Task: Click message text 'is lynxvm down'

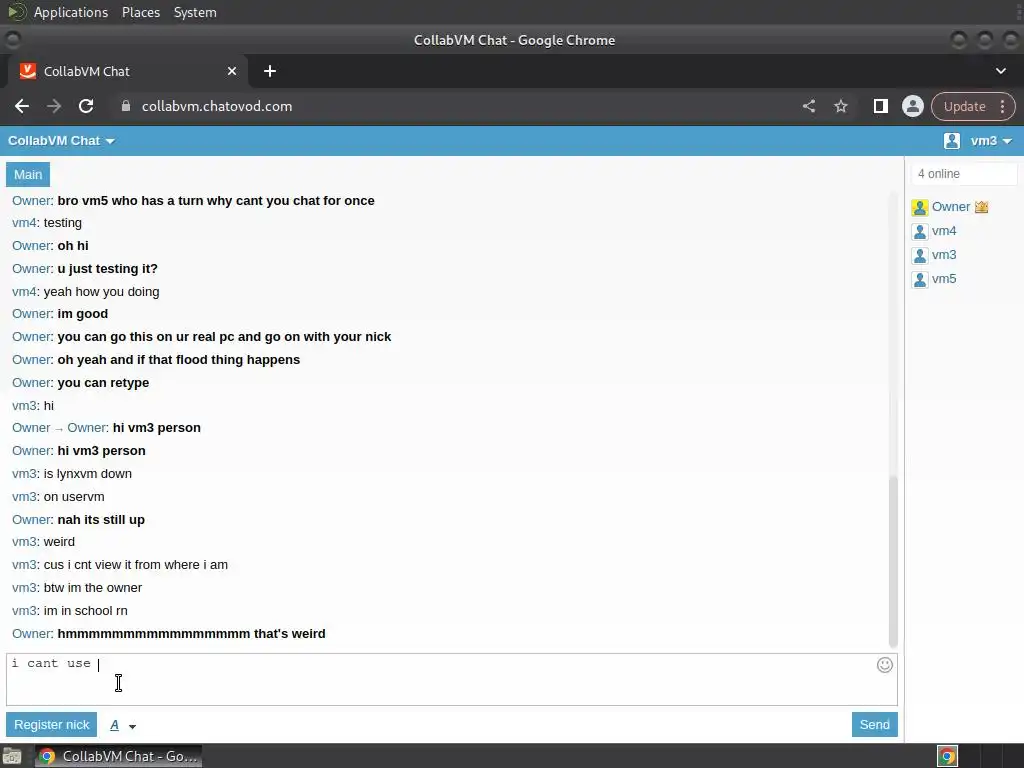Action: [x=88, y=474]
